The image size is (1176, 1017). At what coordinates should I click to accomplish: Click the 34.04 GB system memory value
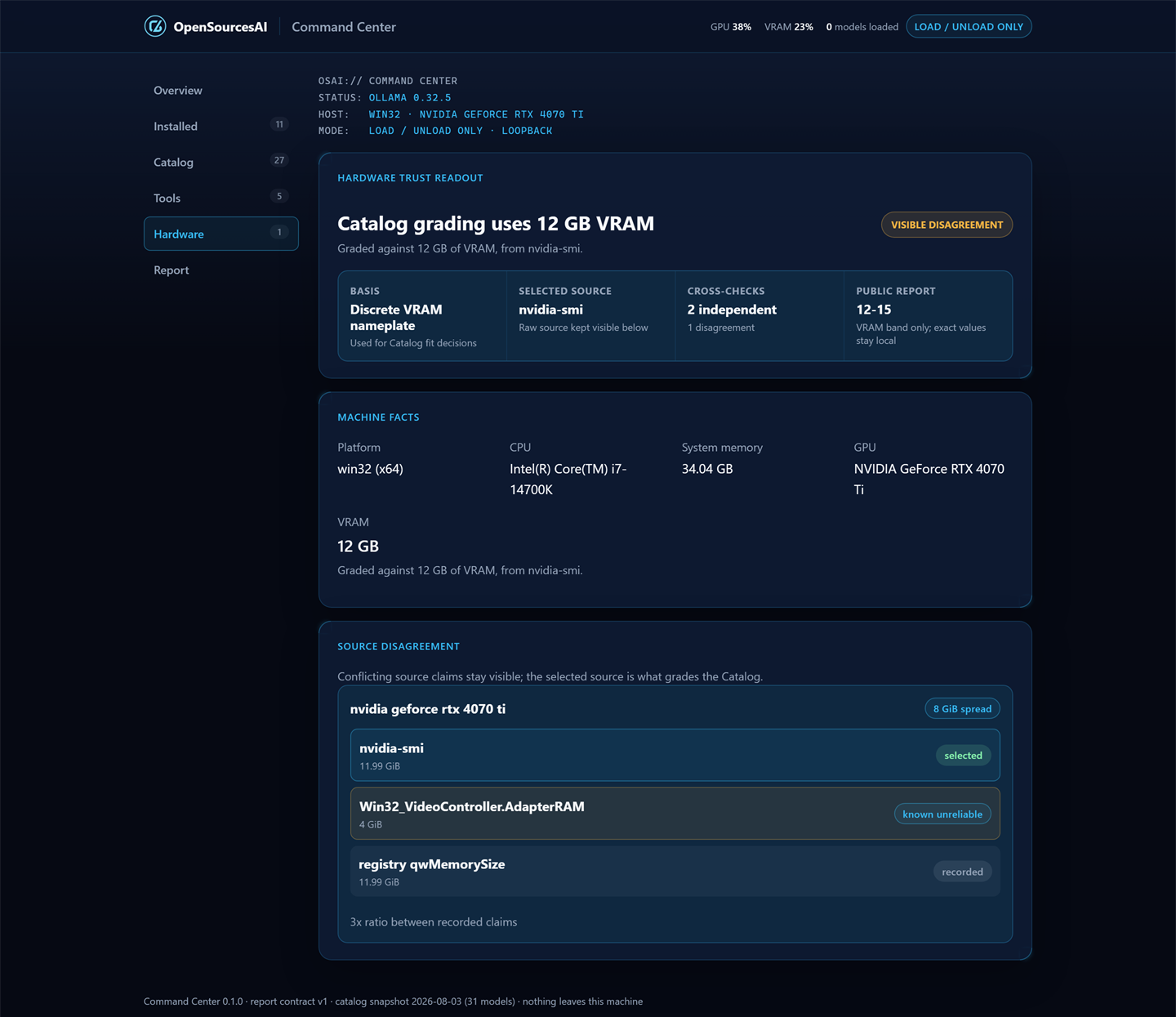click(x=707, y=469)
